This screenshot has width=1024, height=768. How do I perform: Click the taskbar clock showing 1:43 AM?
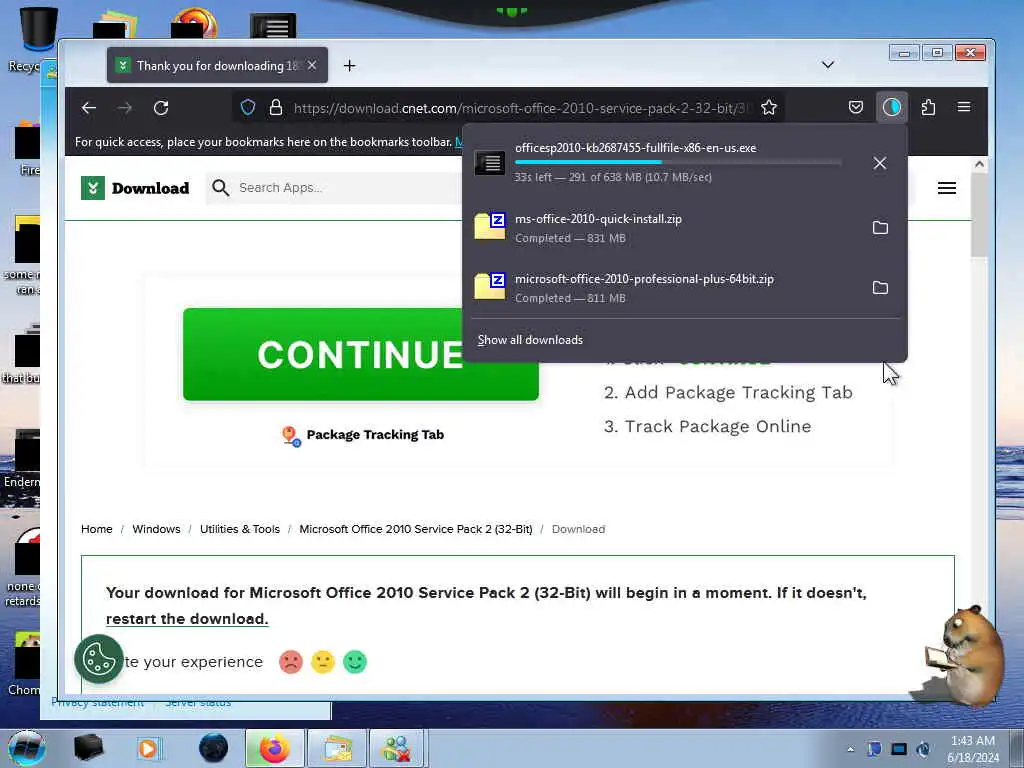(x=973, y=749)
